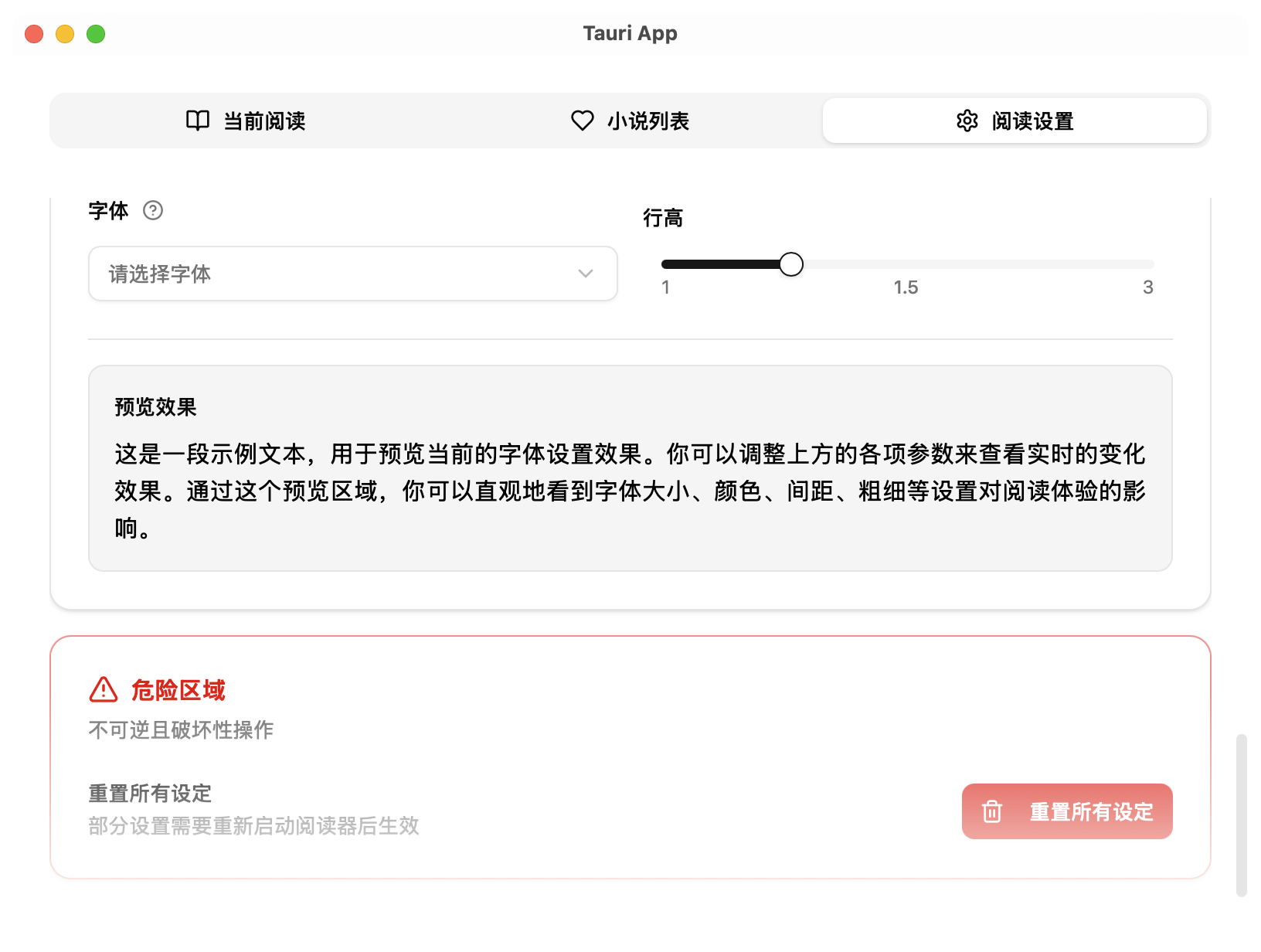This screenshot has width=1261, height=952.
Task: Select the 阅读设置 tab label
Action: click(x=1032, y=121)
